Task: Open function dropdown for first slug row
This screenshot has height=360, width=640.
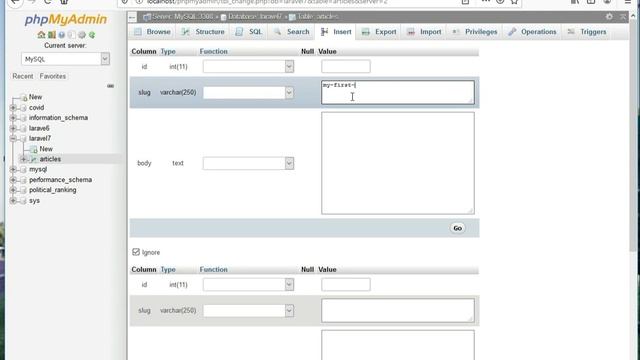Action: coord(248,93)
